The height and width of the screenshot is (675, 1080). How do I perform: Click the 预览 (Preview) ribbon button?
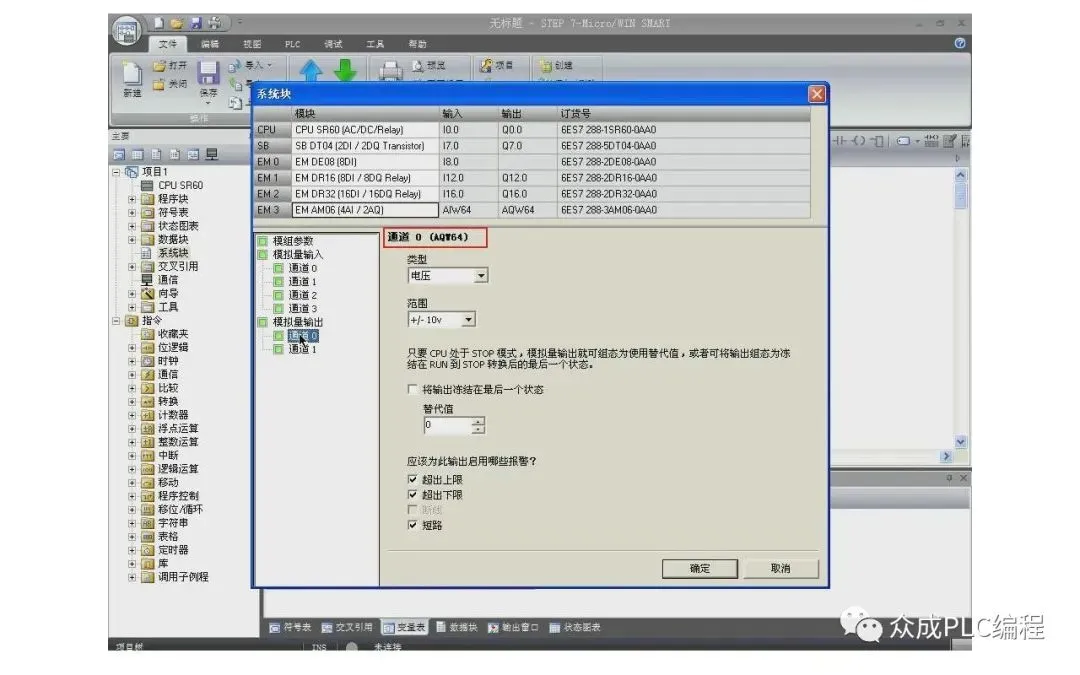428,65
